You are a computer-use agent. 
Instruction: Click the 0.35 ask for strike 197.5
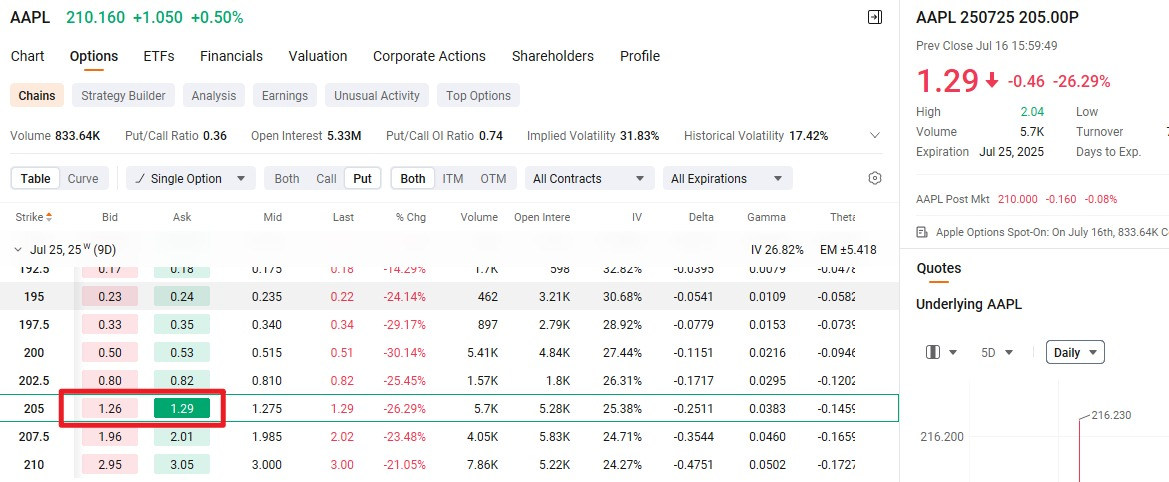tap(182, 325)
